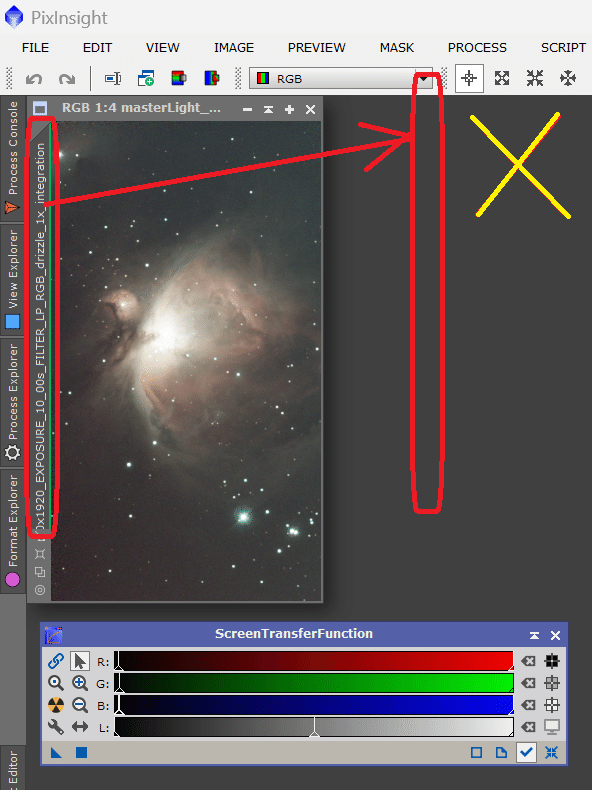Click the ScreenTransferFunction window's process icon
Viewport: 592px width, 790px height.
pyautogui.click(x=53, y=635)
